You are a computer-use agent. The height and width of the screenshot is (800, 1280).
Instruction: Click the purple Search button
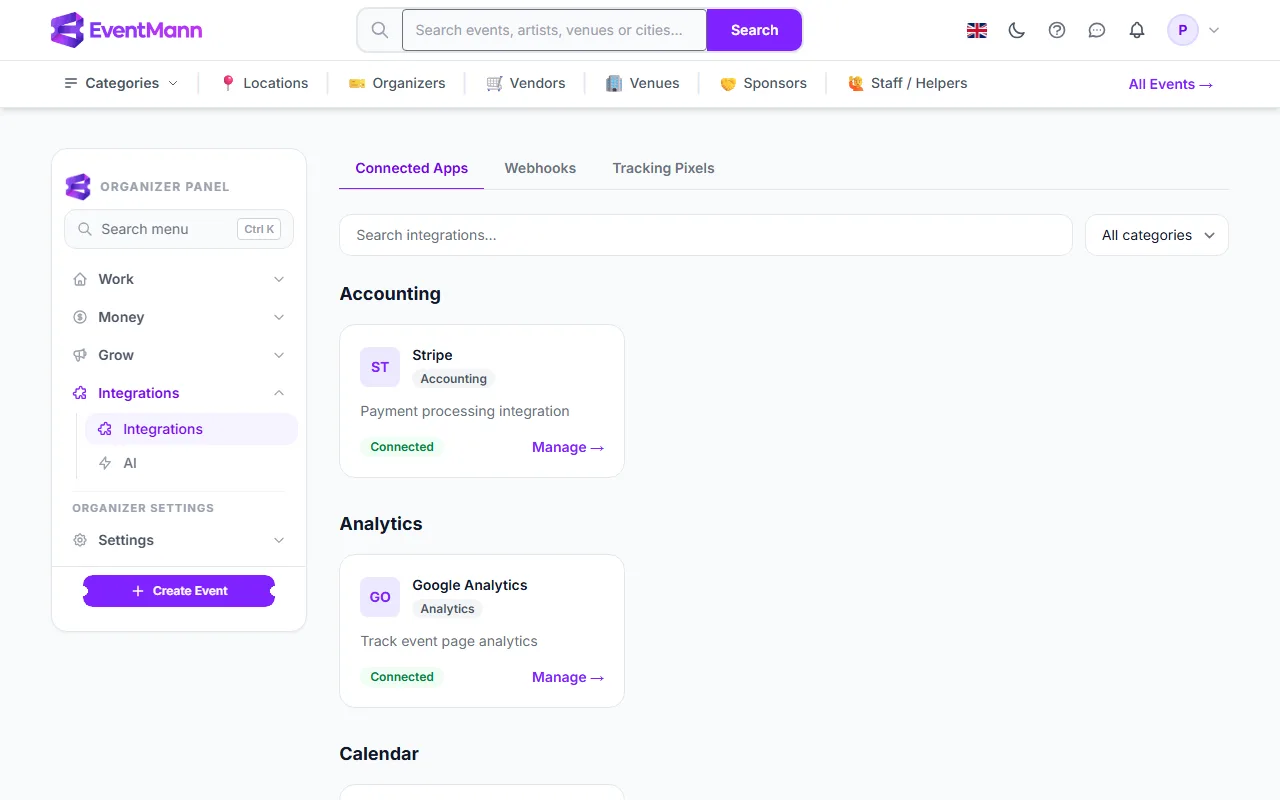(x=754, y=30)
